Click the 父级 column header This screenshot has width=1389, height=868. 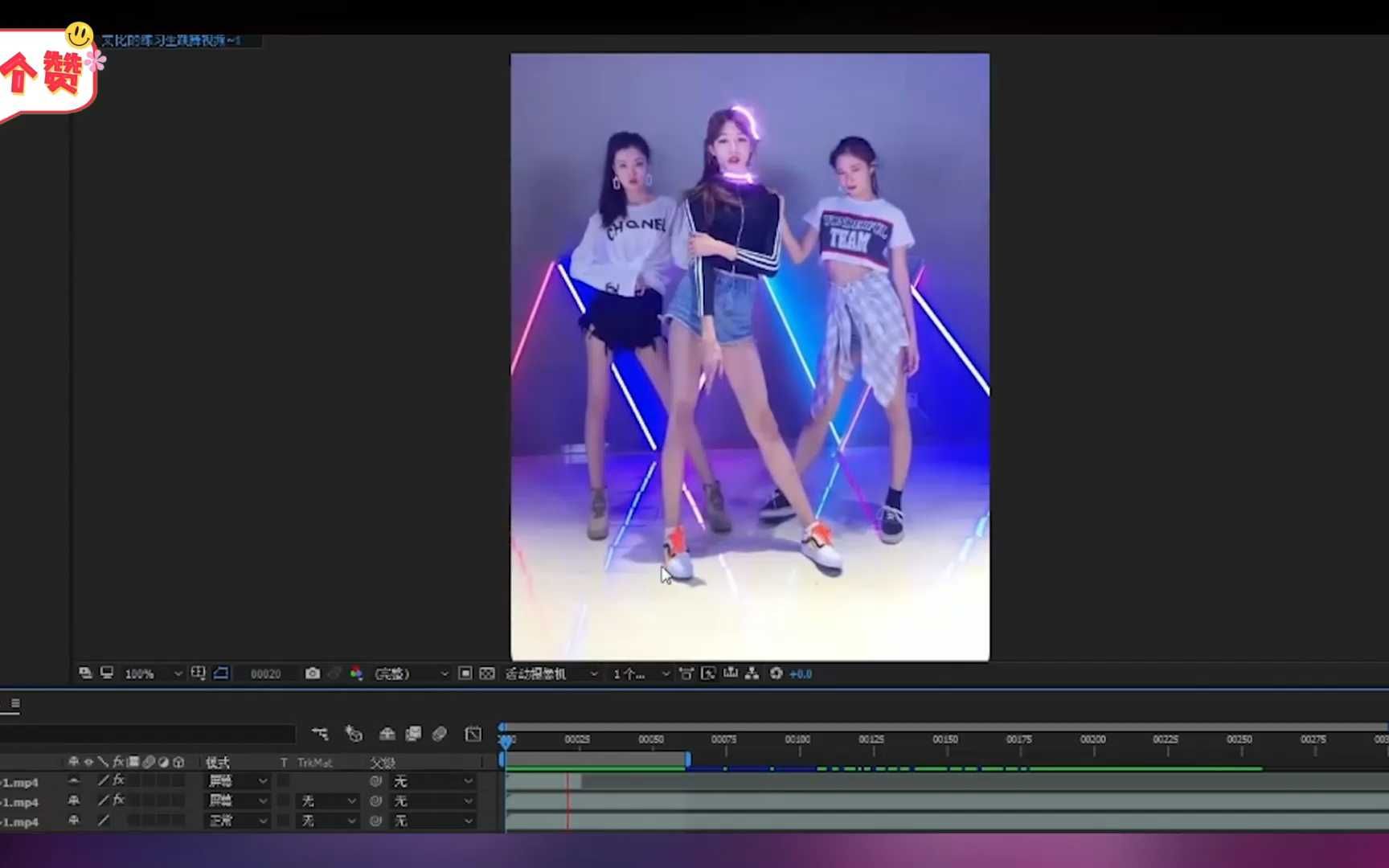tap(383, 762)
